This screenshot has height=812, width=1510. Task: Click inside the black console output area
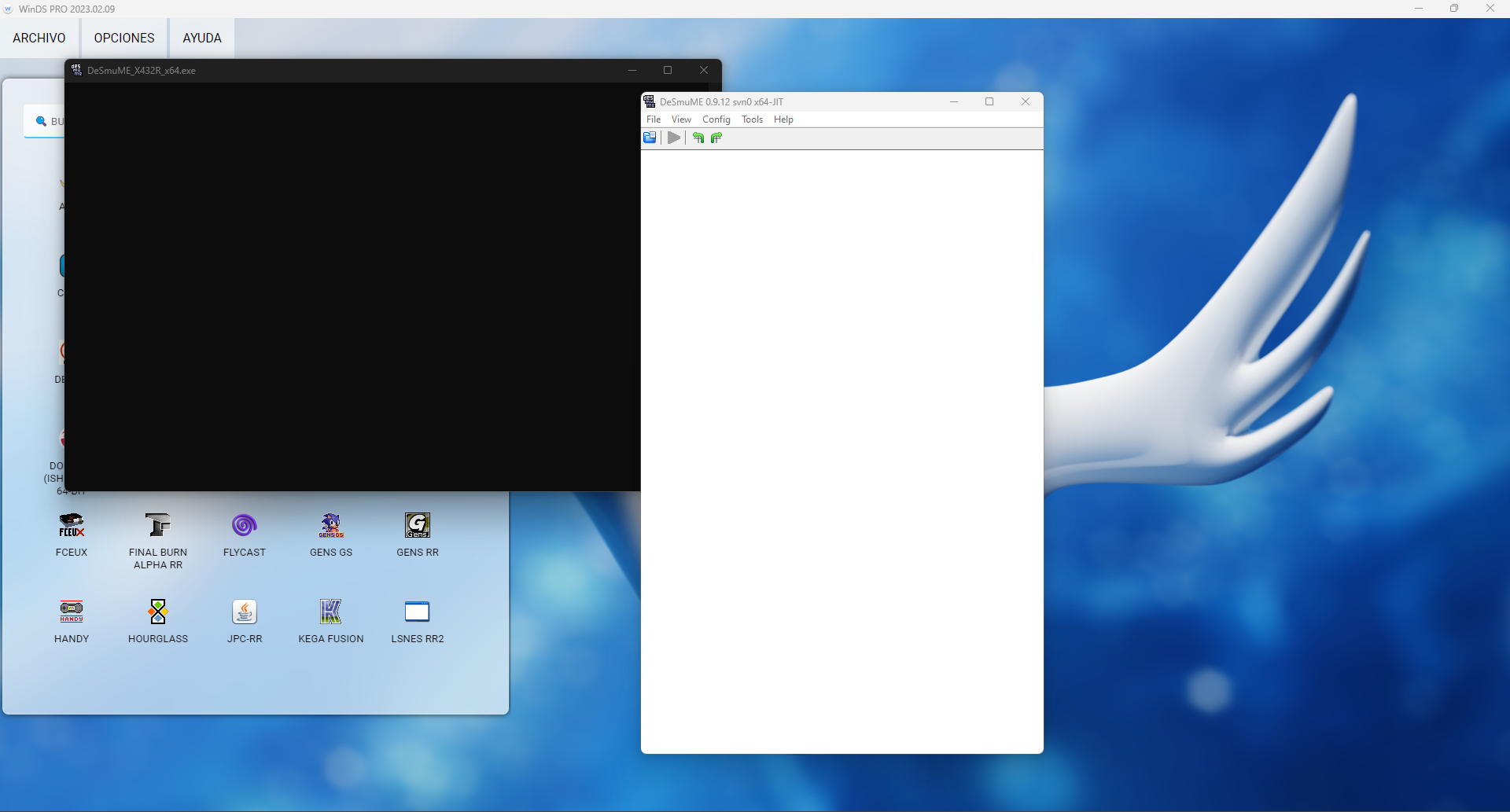352,287
